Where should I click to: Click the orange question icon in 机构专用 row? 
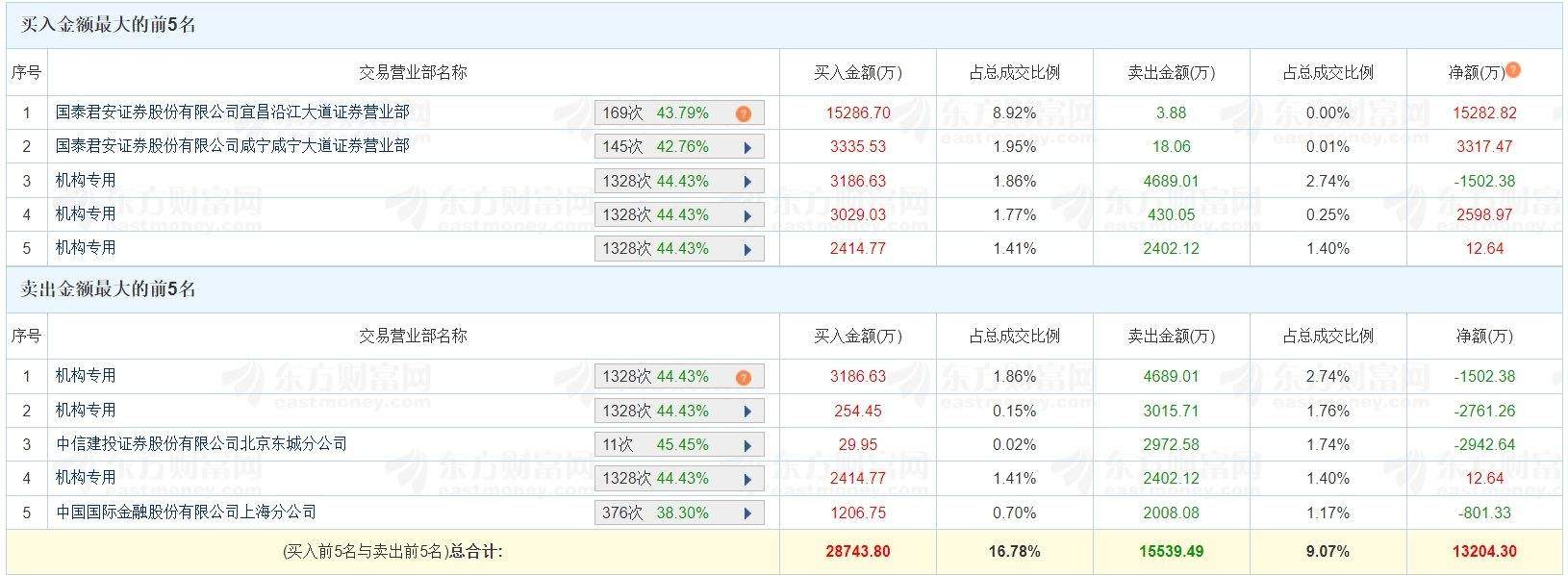pos(743,377)
